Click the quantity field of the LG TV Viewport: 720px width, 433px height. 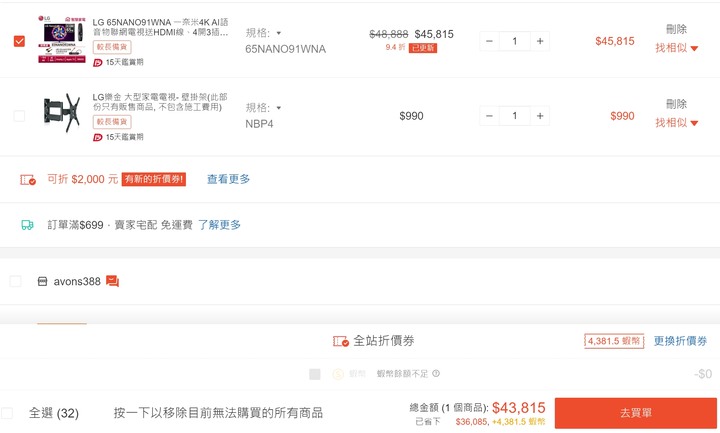tap(515, 41)
